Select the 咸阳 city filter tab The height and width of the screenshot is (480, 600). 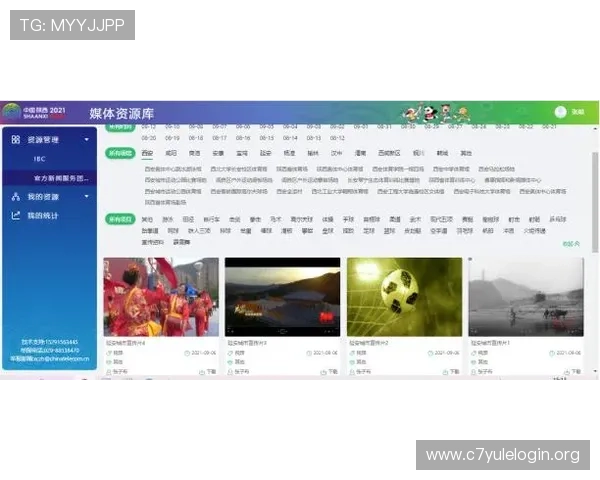coord(171,153)
